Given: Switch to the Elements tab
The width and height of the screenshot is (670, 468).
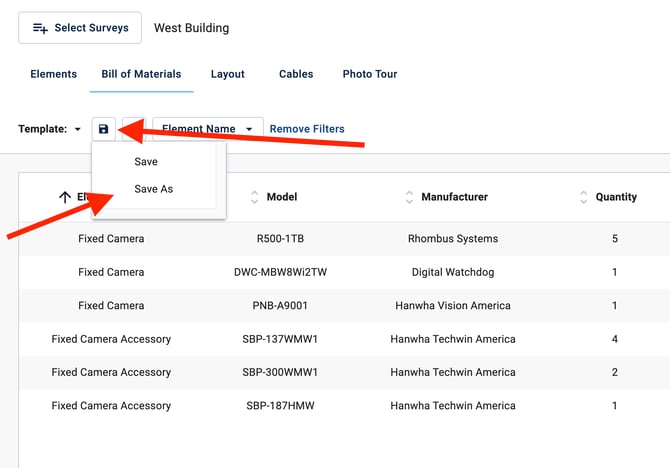Looking at the screenshot, I should click(54, 74).
